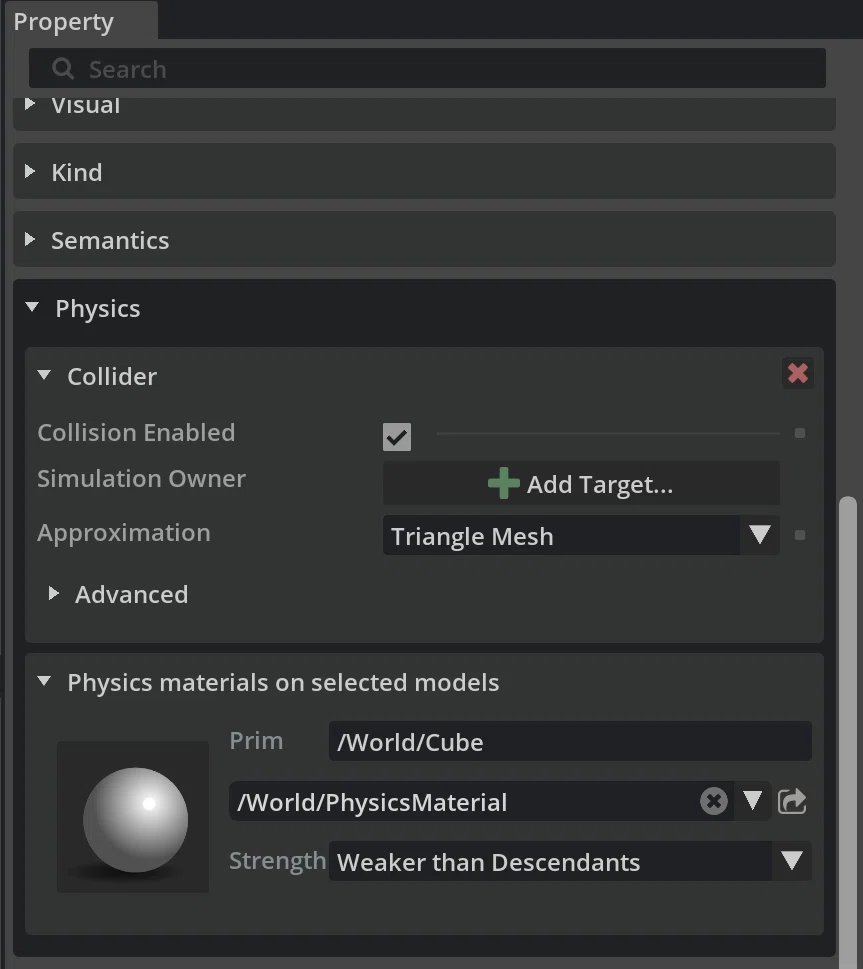Screen dimensions: 863x969
Task: Click the green plus Add Target icon
Action: click(x=504, y=483)
